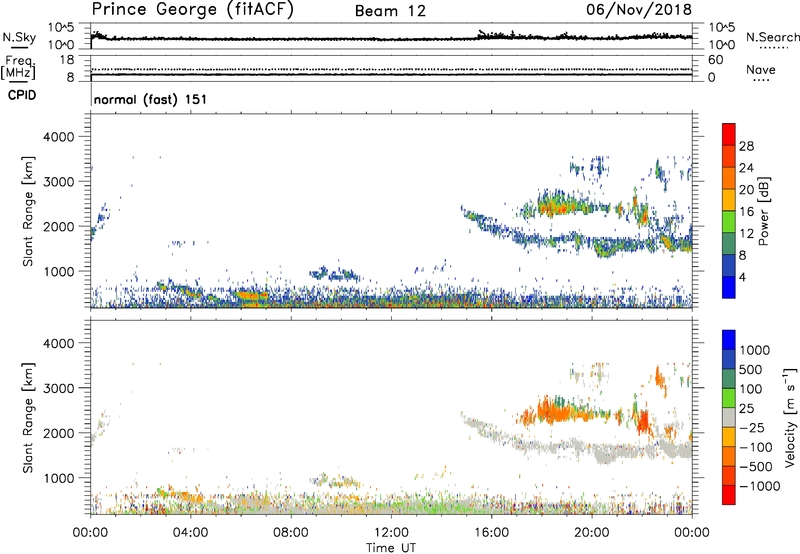Click the 'Nave' legend label

point(761,70)
